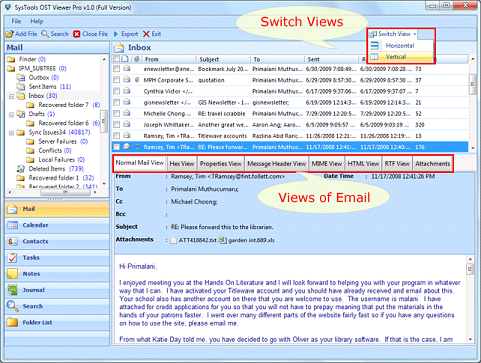This screenshot has height=363, width=481.
Task: Click the Tasks checkmark icon
Action: [x=12, y=257]
